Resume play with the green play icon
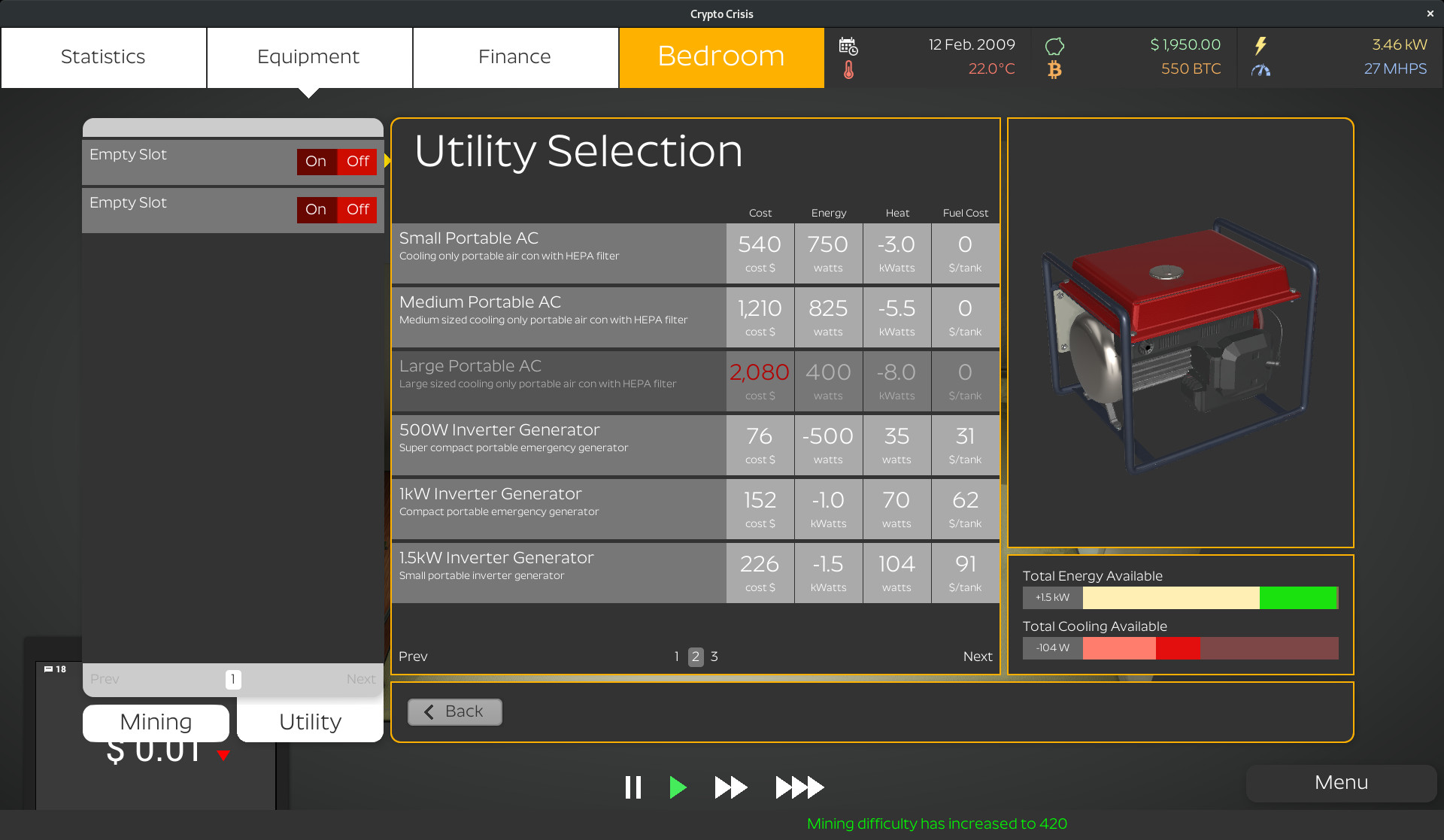The image size is (1444, 840). coord(678,787)
